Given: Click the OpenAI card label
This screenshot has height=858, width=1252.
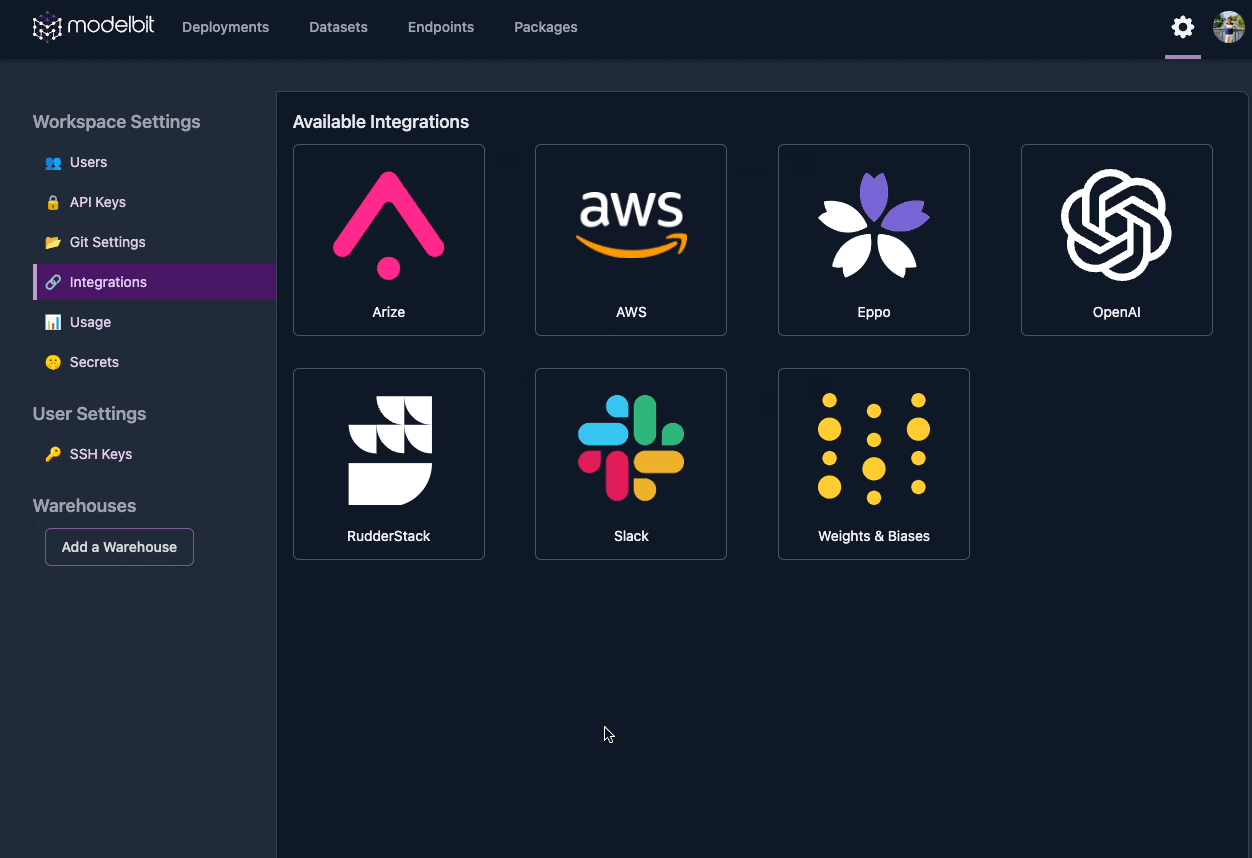Looking at the screenshot, I should [x=1116, y=312].
